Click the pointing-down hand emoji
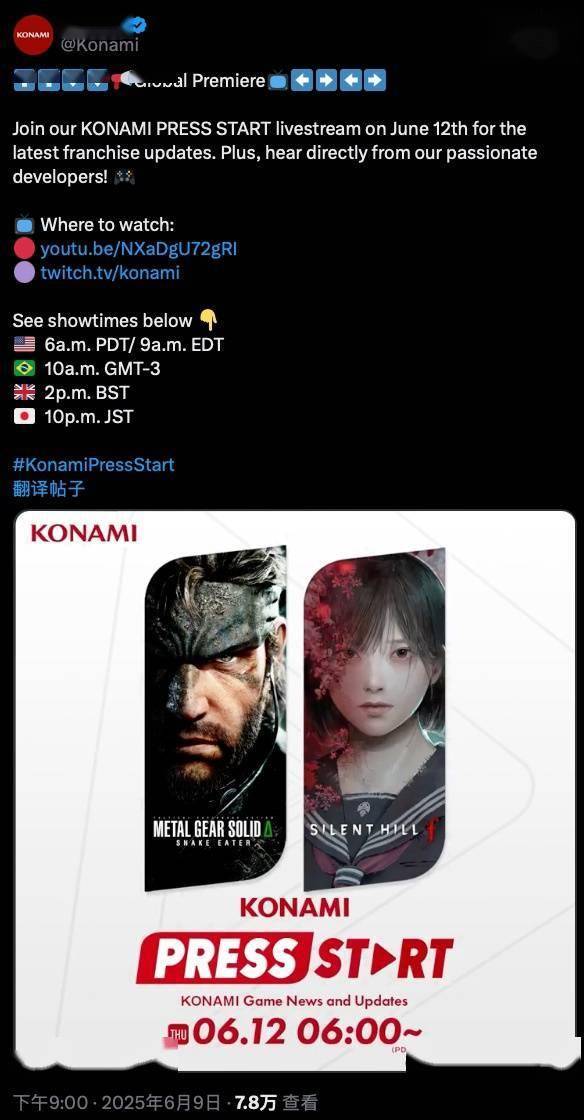 [x=208, y=320]
